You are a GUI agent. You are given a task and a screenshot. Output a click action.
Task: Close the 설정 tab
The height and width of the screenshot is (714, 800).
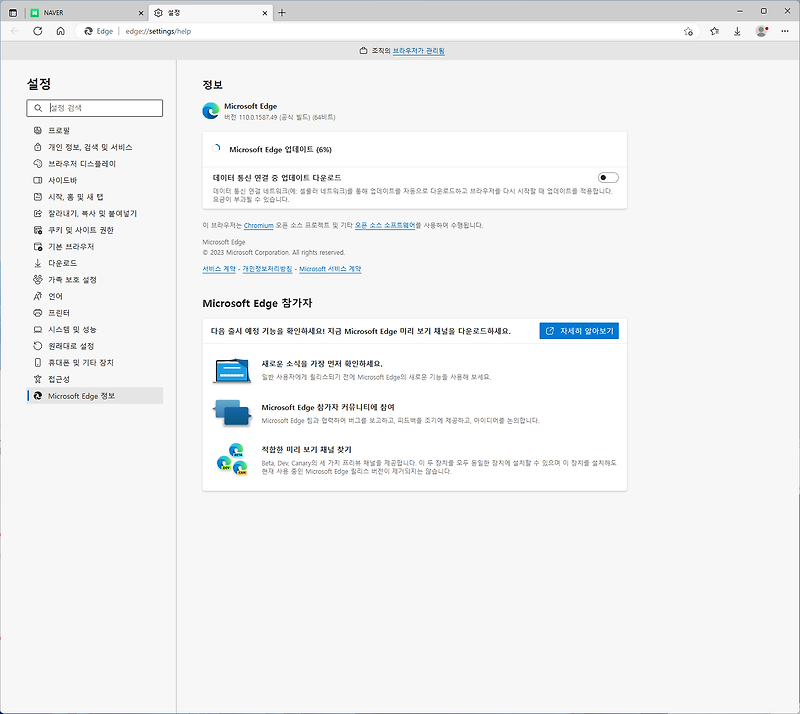coord(264,13)
